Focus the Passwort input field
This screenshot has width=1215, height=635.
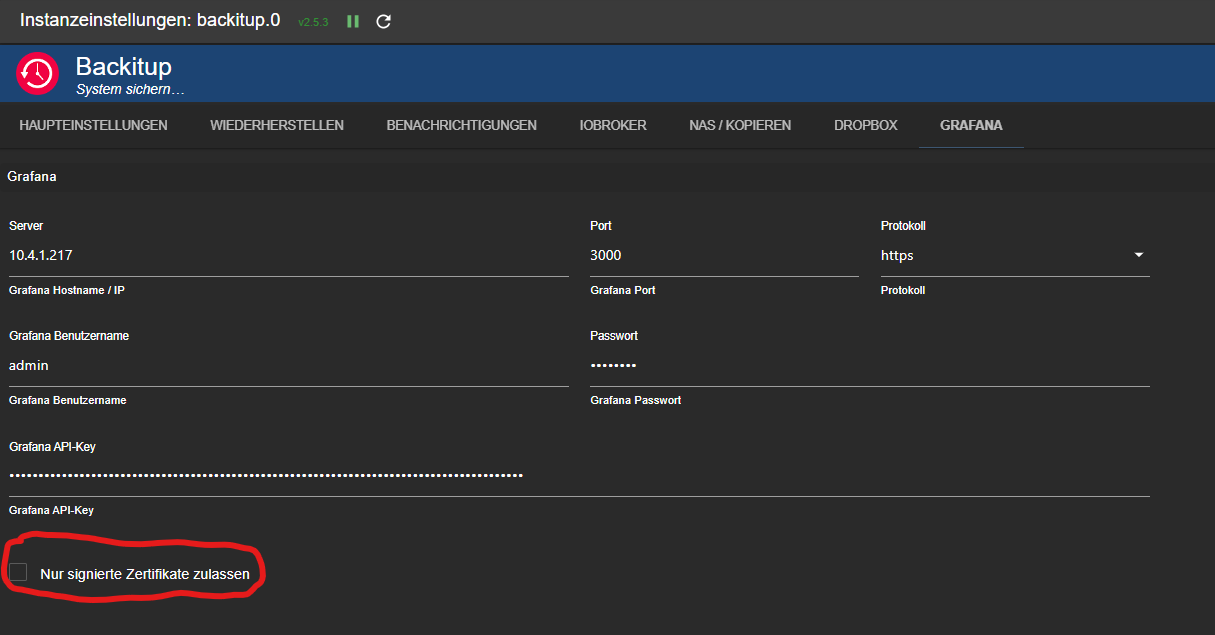870,366
